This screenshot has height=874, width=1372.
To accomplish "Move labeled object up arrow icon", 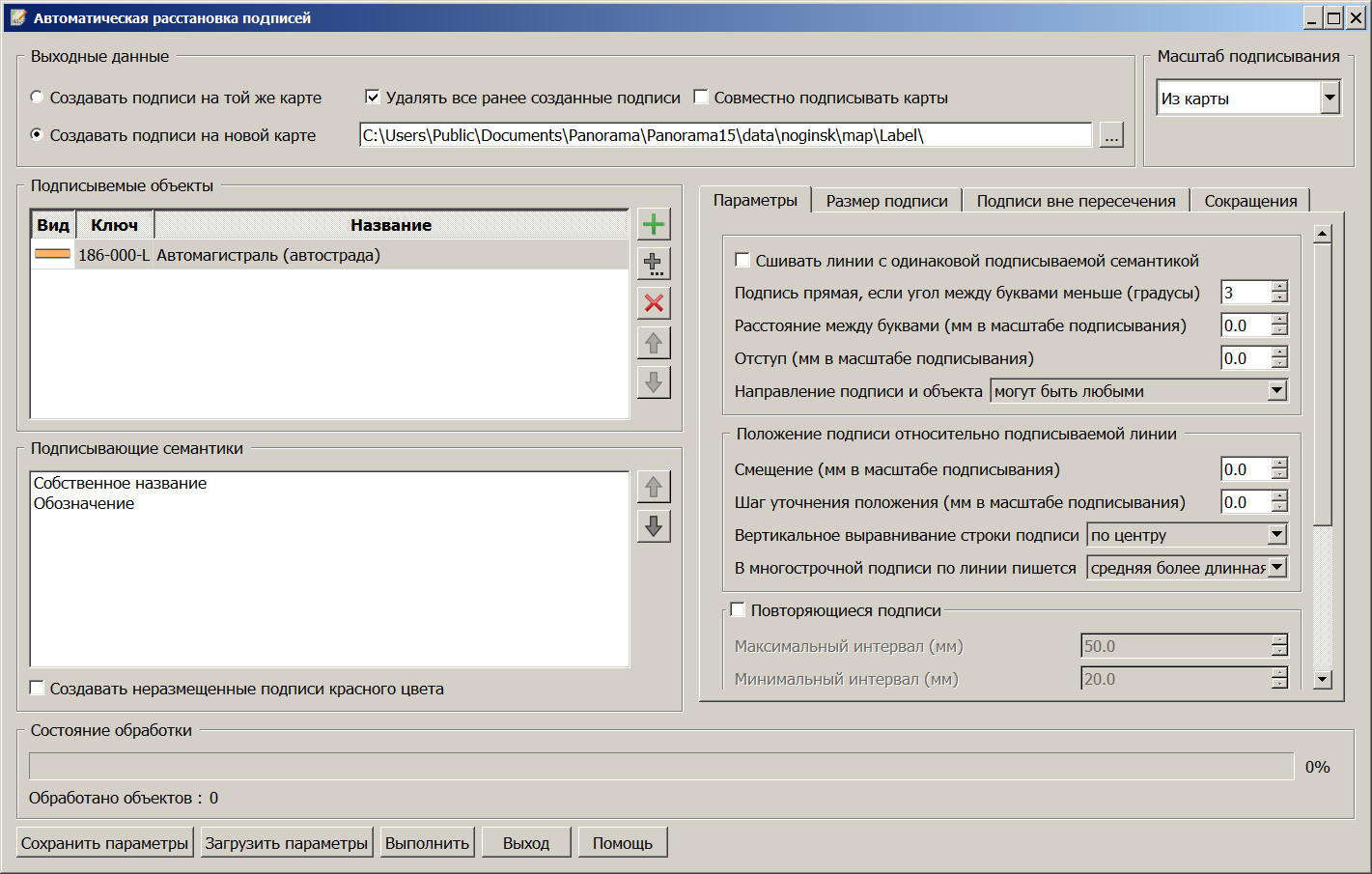I will point(654,343).
